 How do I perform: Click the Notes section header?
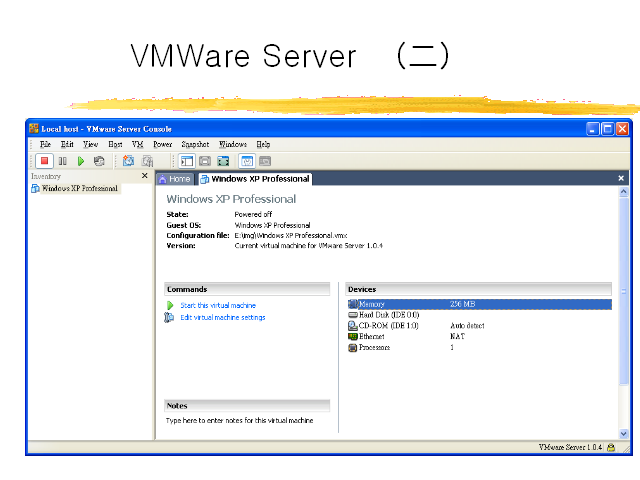247,406
